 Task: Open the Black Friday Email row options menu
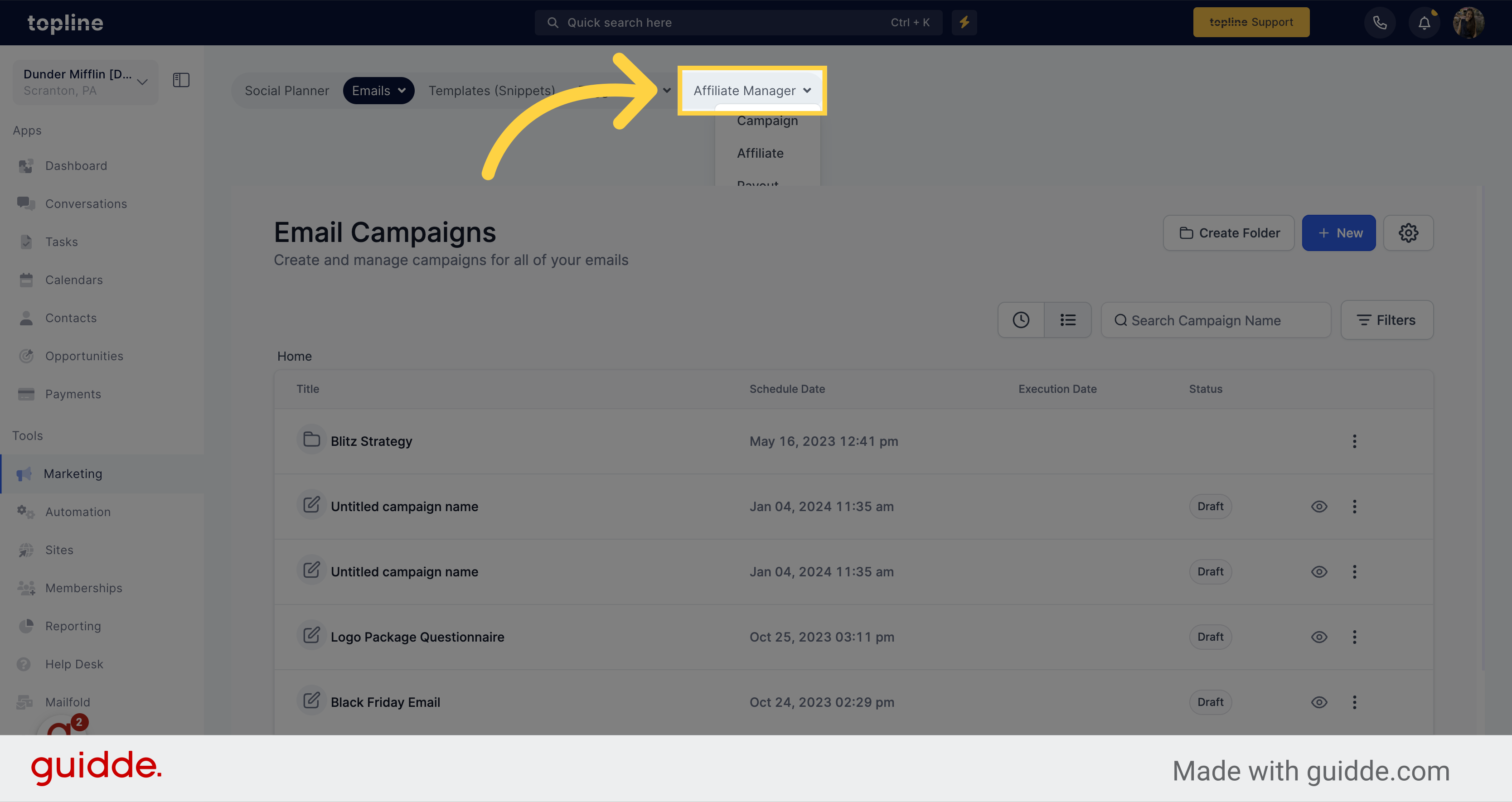coord(1355,702)
